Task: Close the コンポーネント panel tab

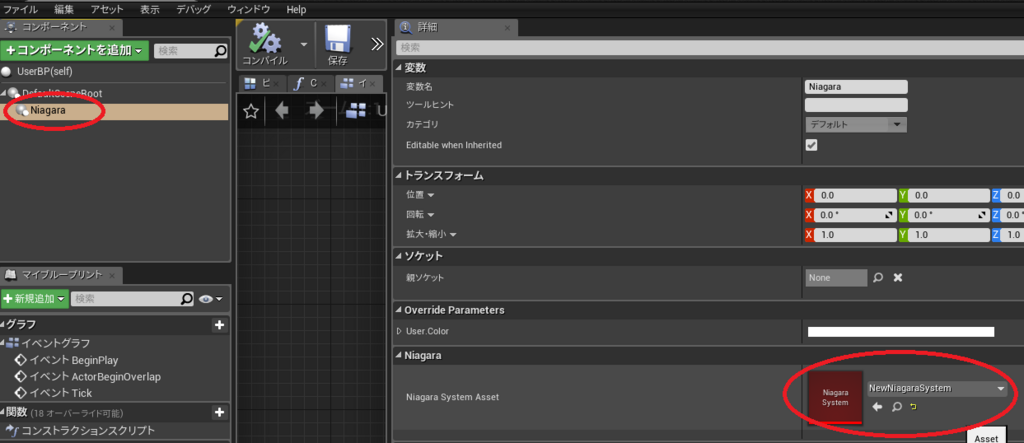Action: point(112,28)
